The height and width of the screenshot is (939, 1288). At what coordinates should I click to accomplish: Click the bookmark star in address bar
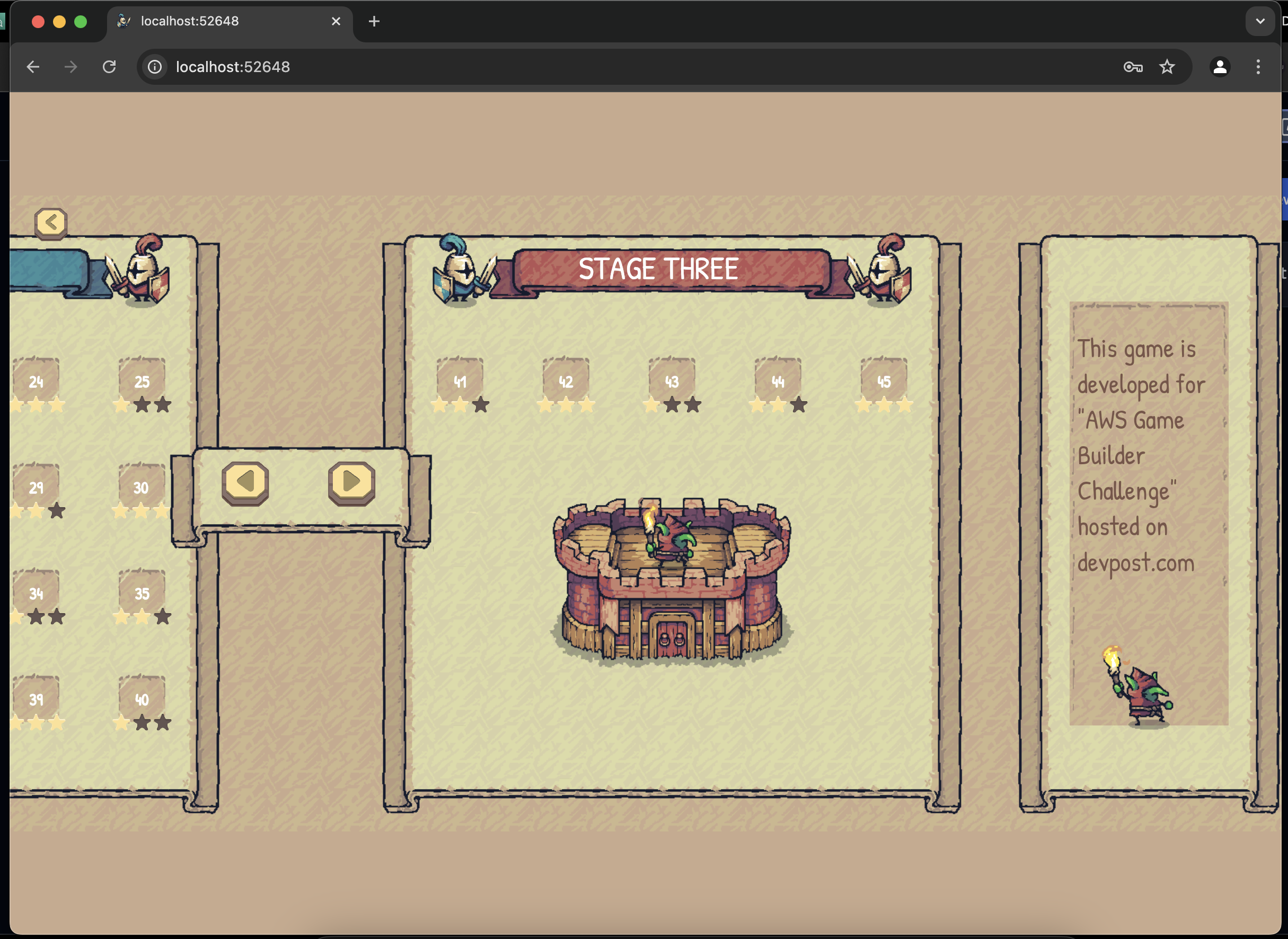(1167, 67)
